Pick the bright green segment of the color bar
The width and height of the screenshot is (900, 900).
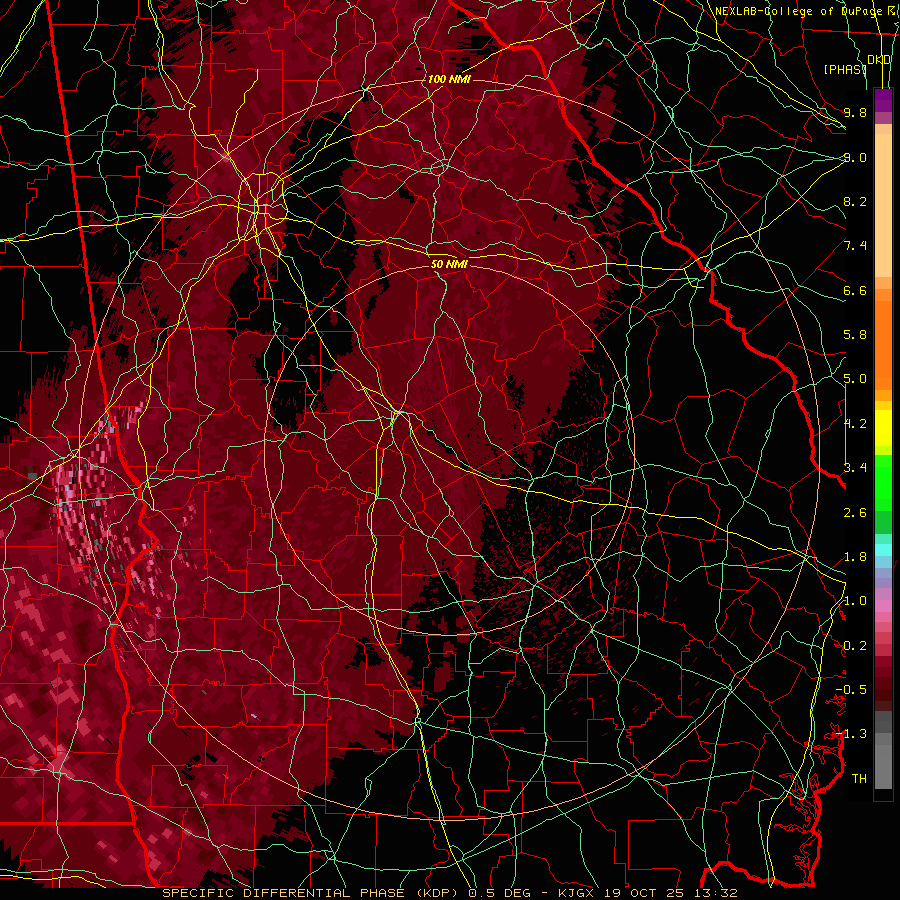(883, 482)
